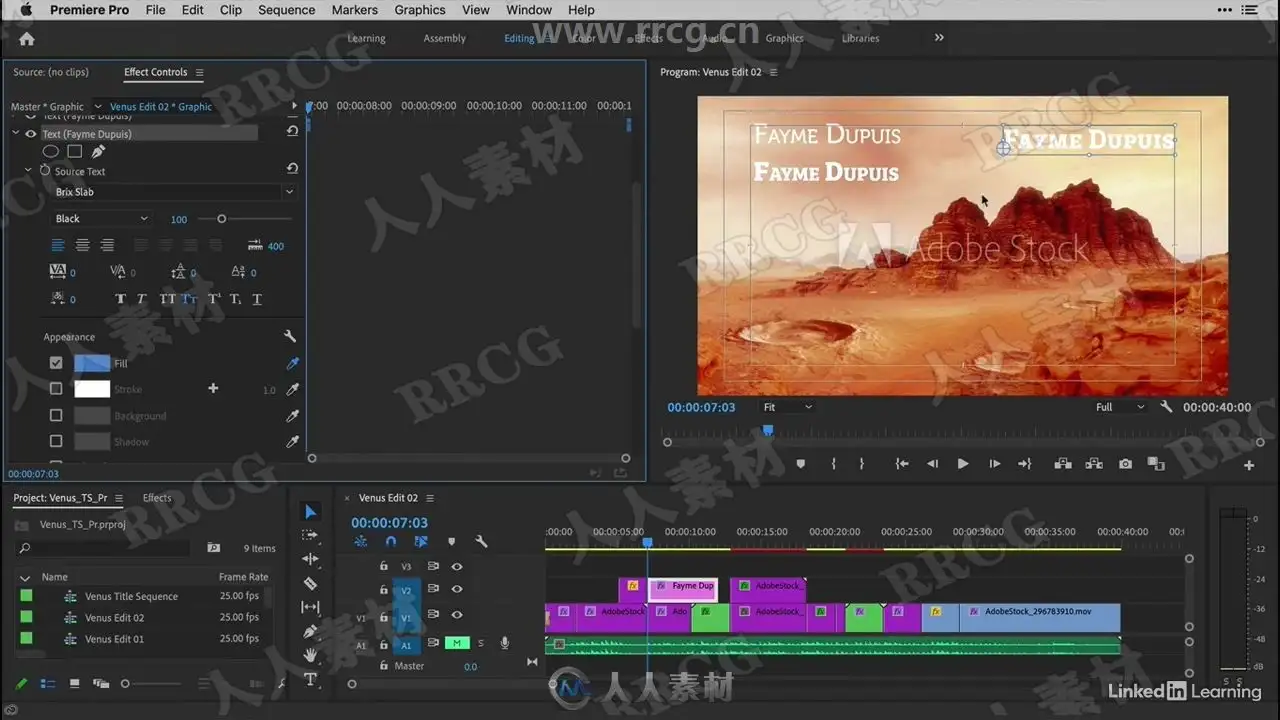Open the Apple menu
Image resolution: width=1280 pixels, height=720 pixels.
(27, 10)
